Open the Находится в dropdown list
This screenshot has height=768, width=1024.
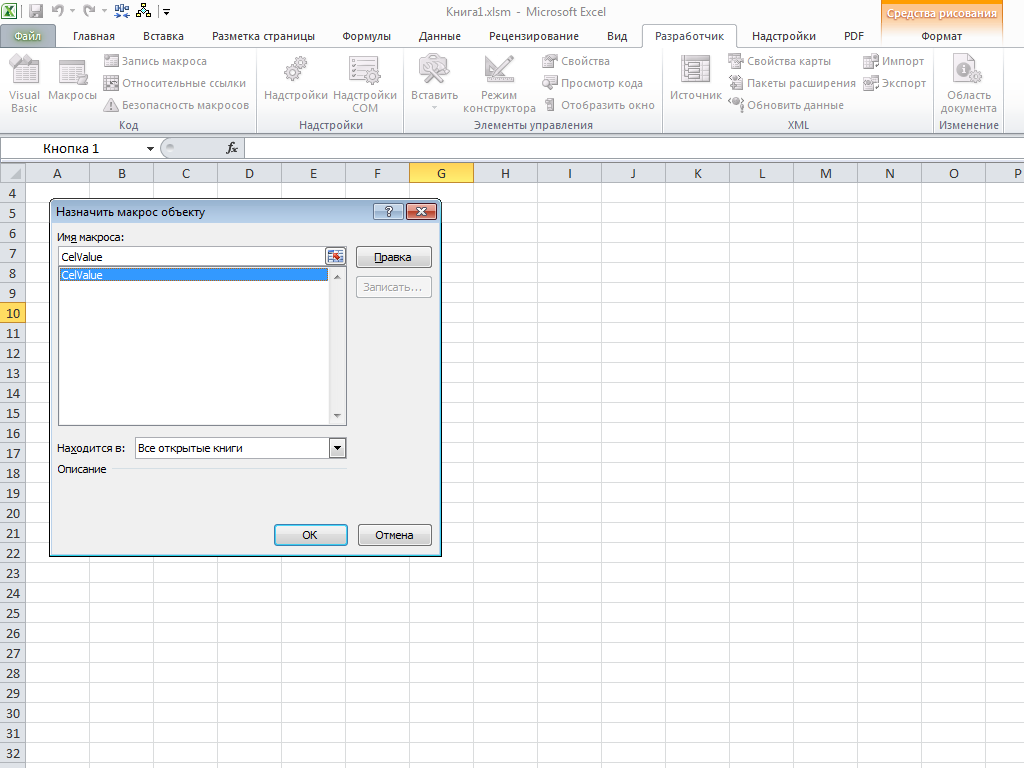[x=337, y=448]
